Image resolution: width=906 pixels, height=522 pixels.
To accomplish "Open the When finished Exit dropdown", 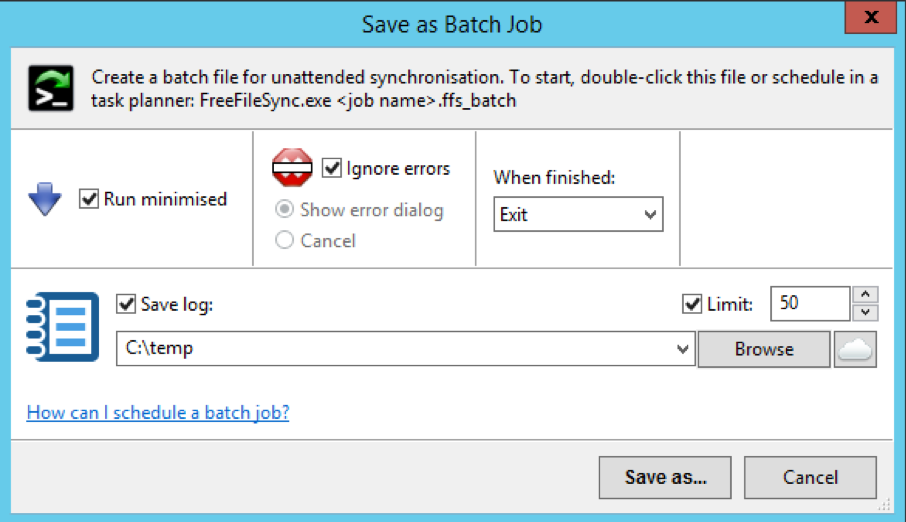I will [578, 214].
